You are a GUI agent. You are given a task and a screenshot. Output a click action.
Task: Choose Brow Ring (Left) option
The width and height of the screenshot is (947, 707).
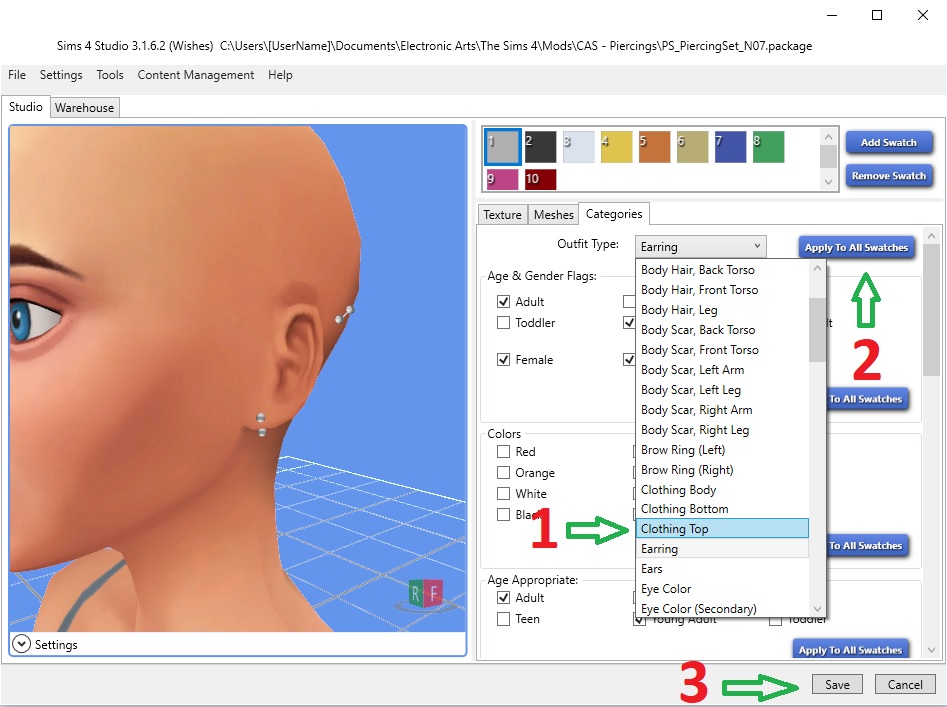coord(722,450)
